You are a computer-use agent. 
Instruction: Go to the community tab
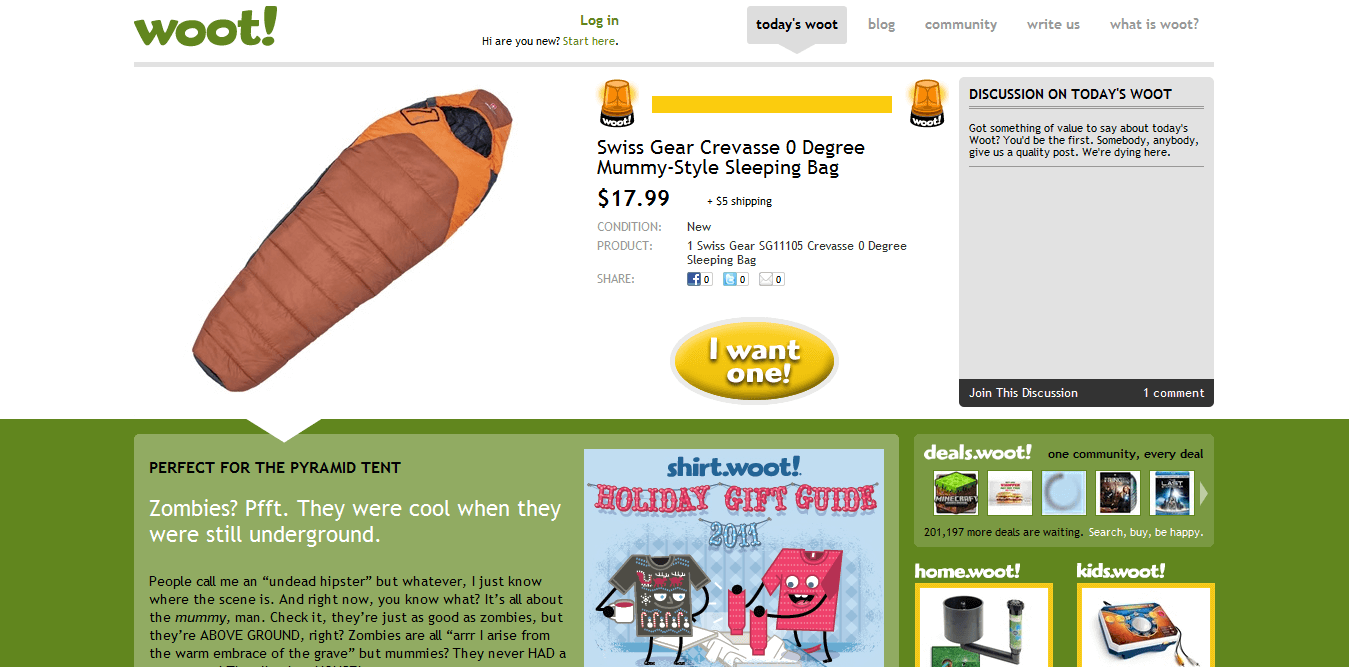tap(961, 24)
